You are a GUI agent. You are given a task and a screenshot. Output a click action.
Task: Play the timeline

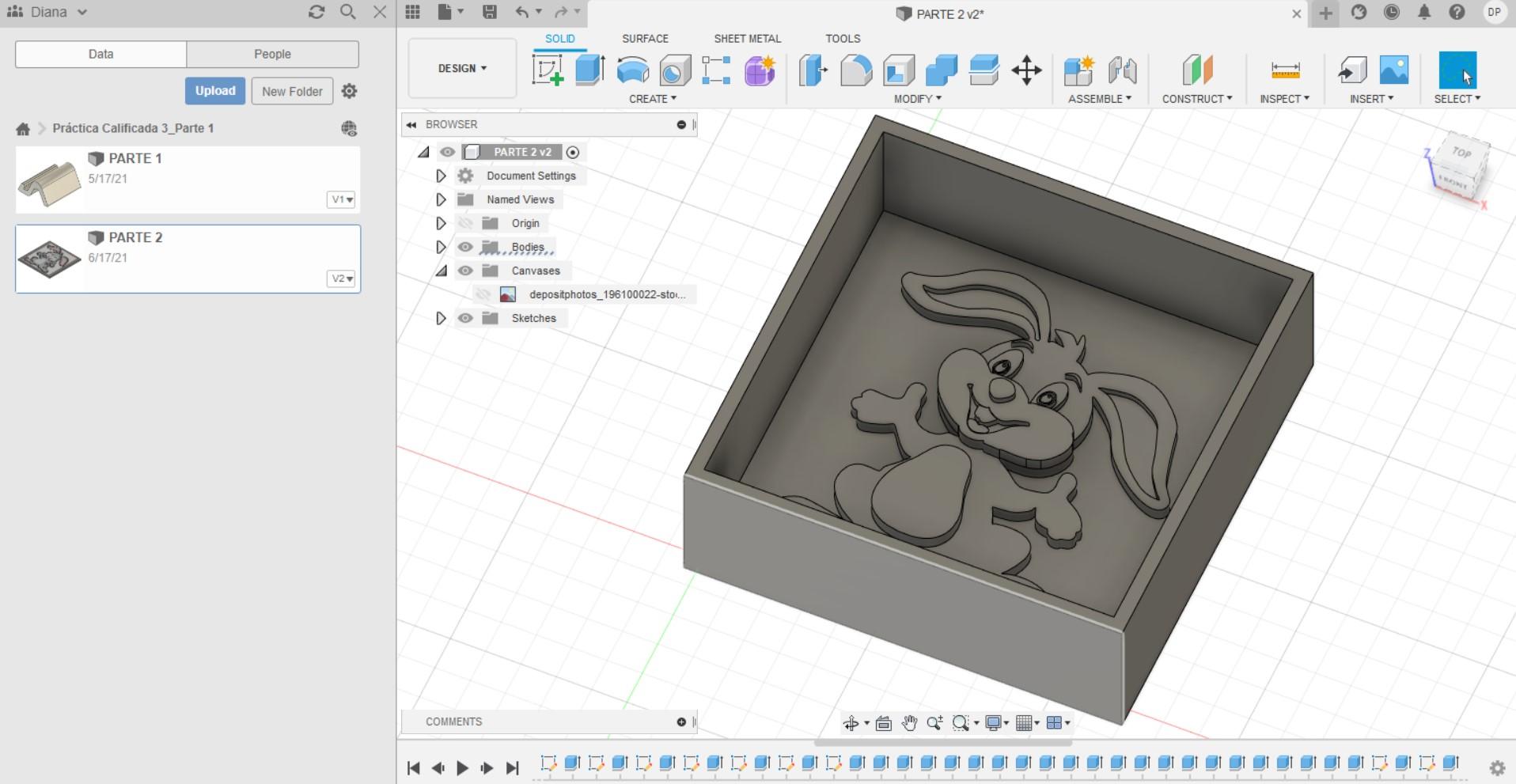463,767
